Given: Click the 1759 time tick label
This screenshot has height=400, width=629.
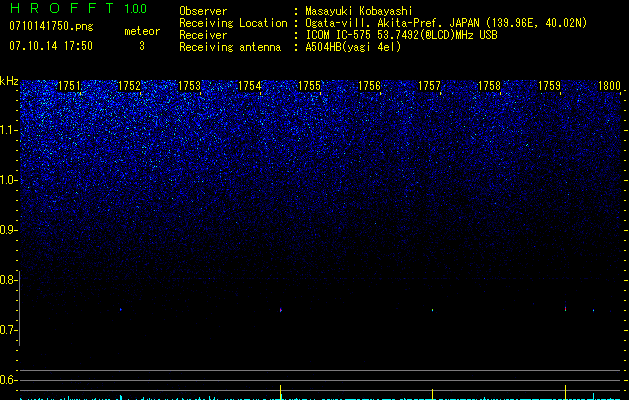Looking at the screenshot, I should [549, 86].
